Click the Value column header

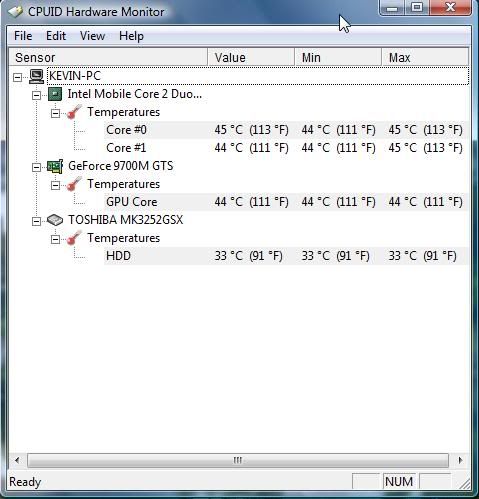coord(251,57)
